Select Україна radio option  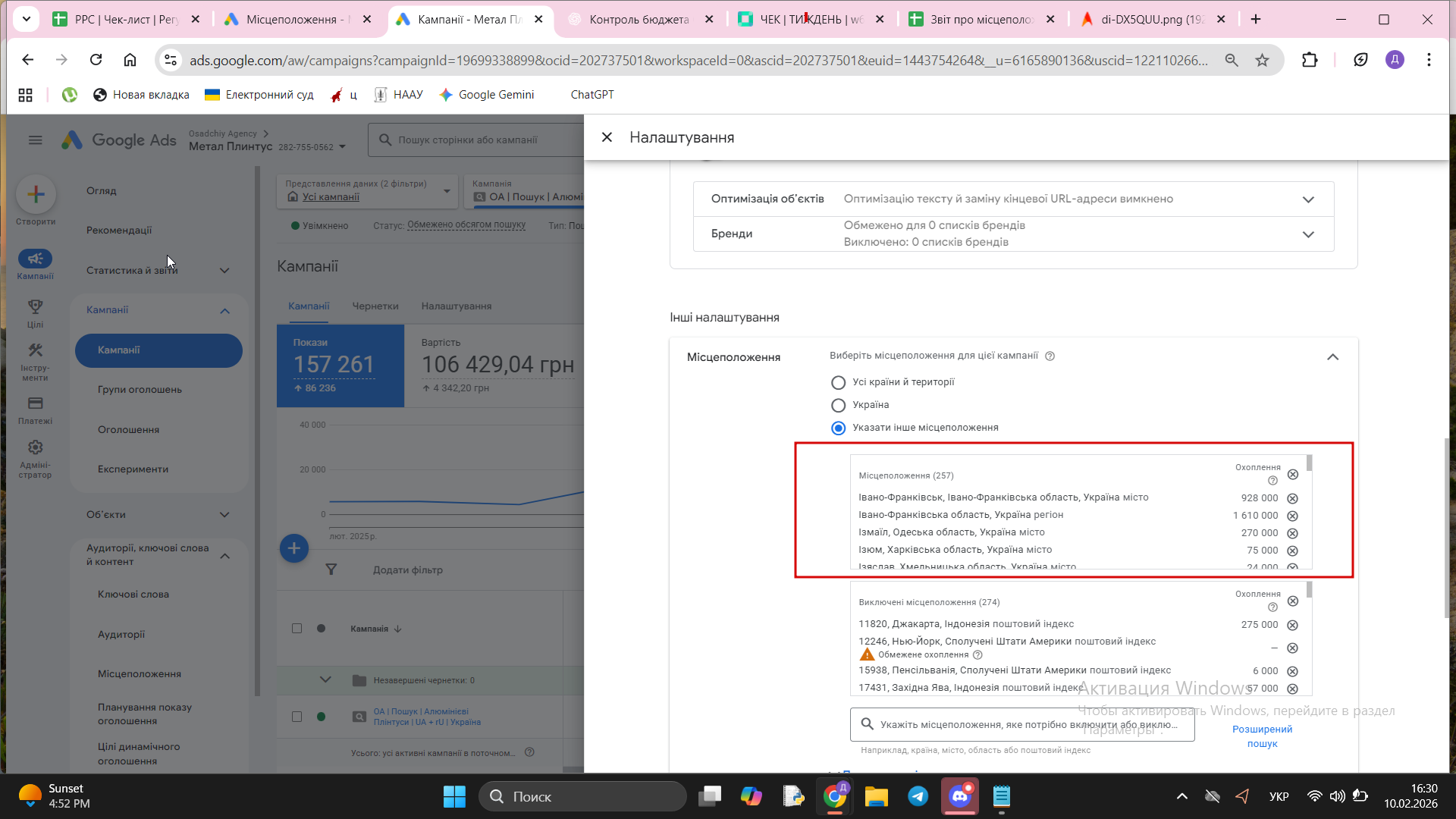click(838, 405)
